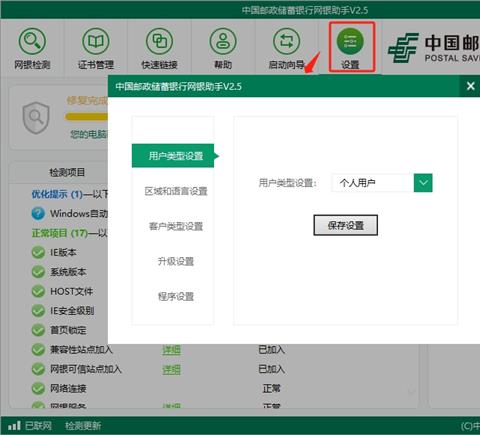Click the 已联网 status text
480x435 pixels.
tap(39, 426)
